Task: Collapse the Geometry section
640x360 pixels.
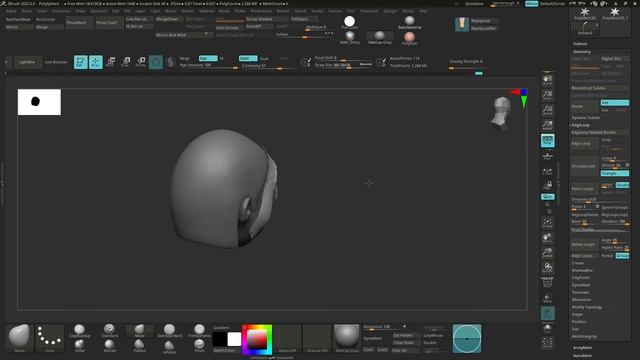Action: tap(582, 52)
